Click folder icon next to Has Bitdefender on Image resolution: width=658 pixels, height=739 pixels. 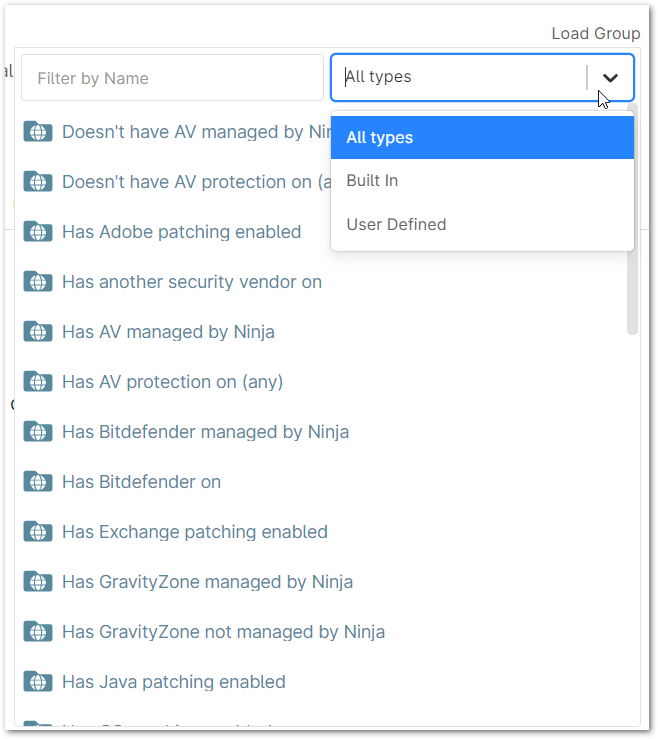(38, 482)
